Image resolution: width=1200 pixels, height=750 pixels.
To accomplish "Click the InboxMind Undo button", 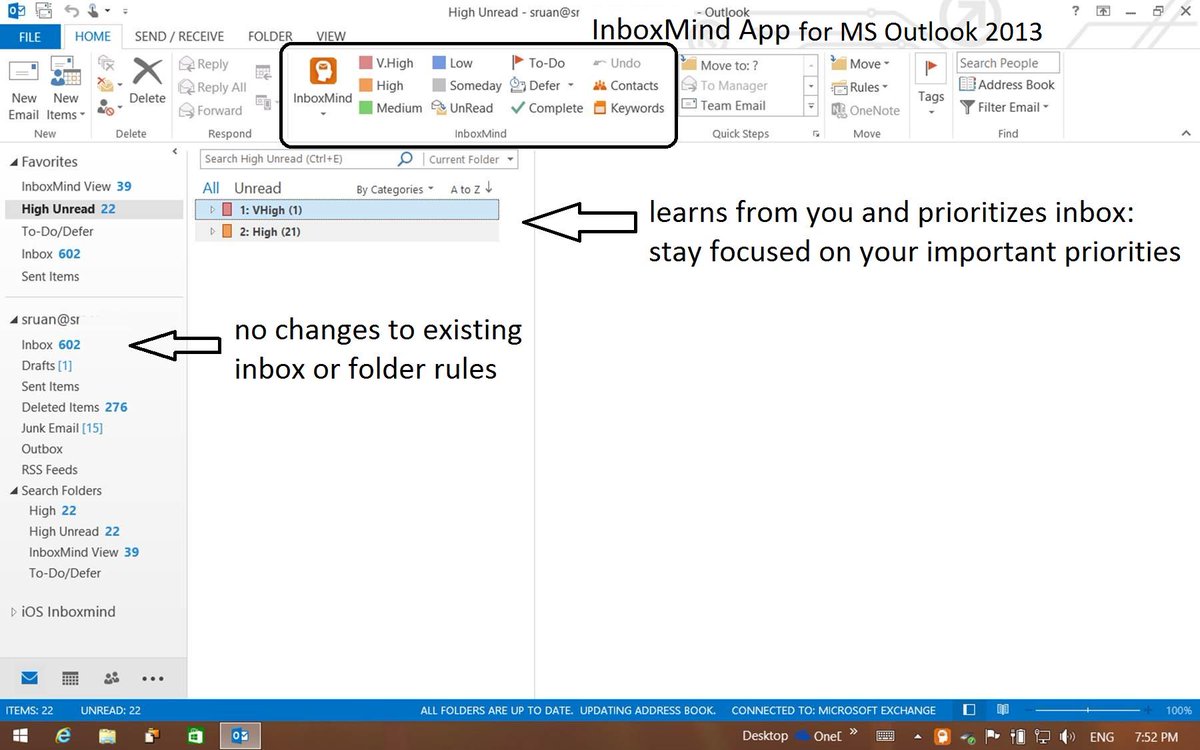I will click(617, 63).
